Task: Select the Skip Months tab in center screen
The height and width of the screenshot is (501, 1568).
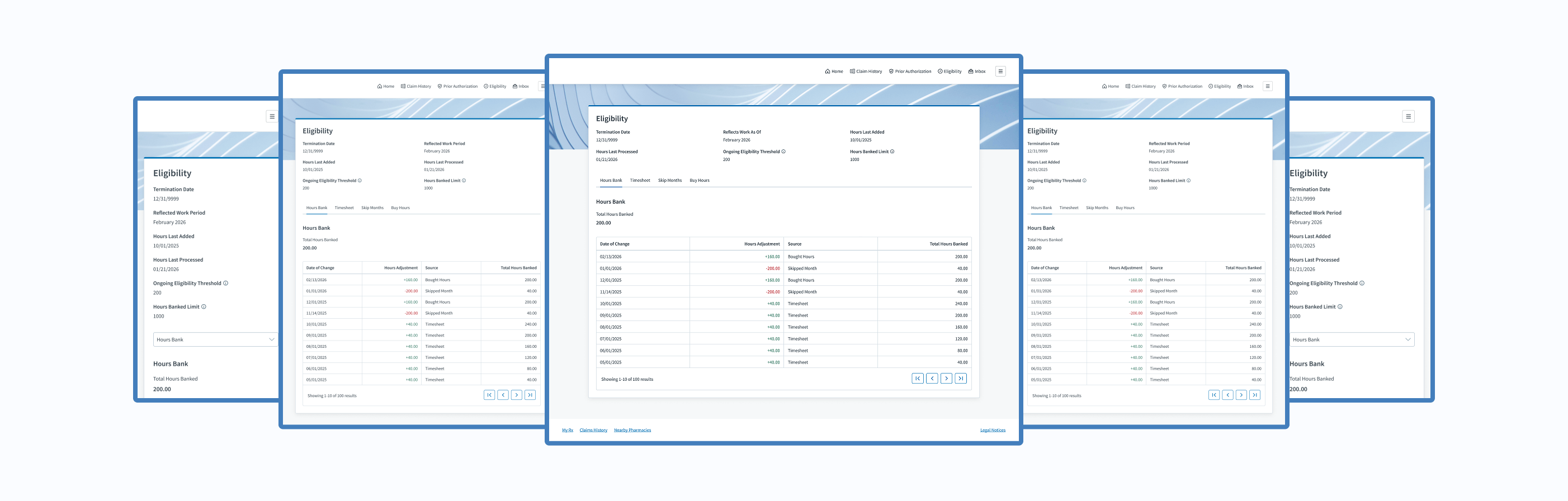Action: pos(669,181)
